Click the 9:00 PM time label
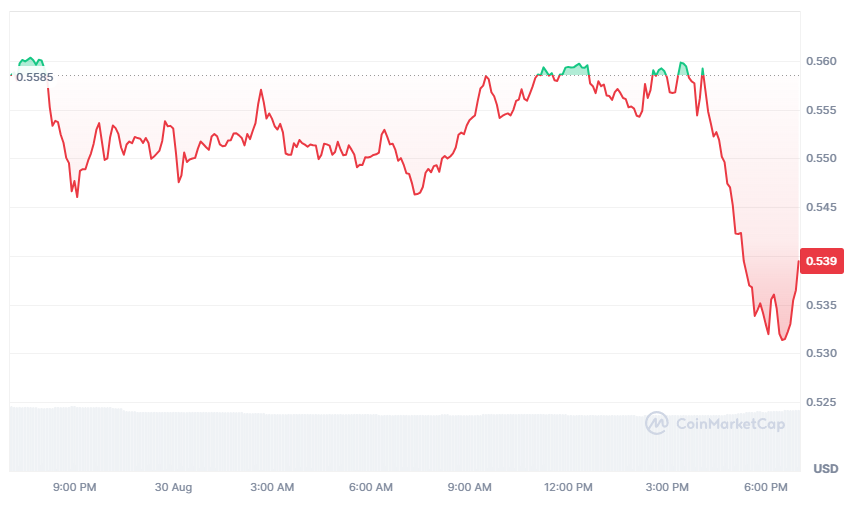 [x=75, y=487]
